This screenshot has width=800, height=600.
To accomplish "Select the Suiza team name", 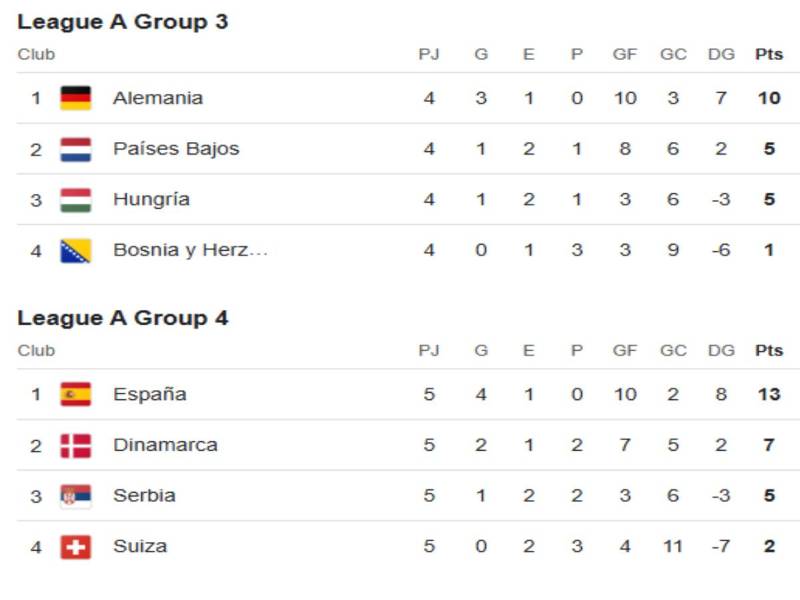I will coord(140,547).
